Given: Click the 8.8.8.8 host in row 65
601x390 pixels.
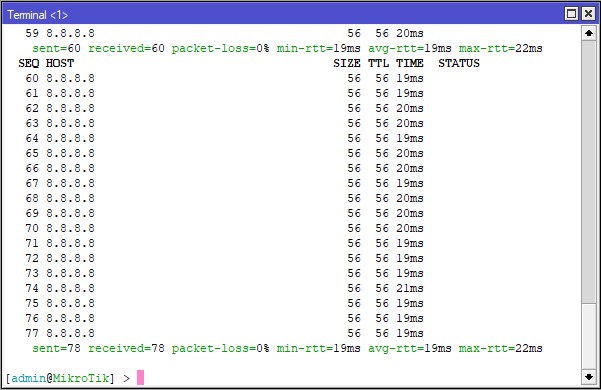Looking at the screenshot, I should click(71, 153).
